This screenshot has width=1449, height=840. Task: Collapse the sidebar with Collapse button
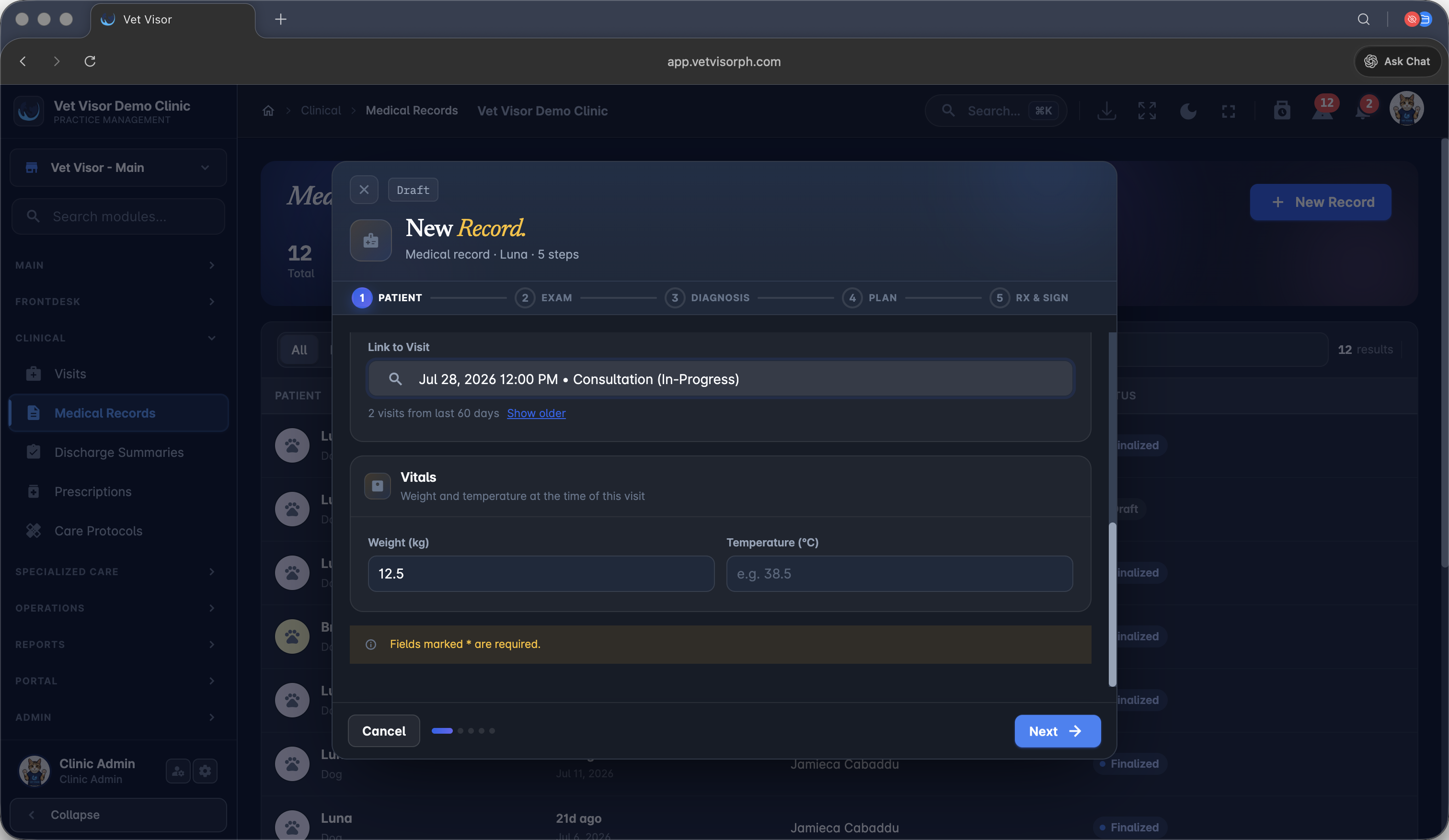(x=118, y=815)
